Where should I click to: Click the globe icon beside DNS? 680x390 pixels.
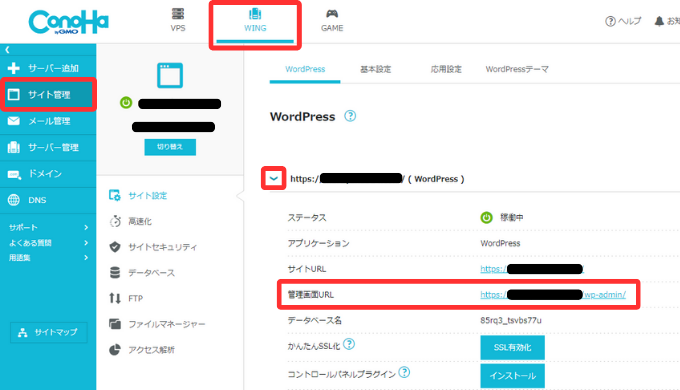(x=13, y=200)
